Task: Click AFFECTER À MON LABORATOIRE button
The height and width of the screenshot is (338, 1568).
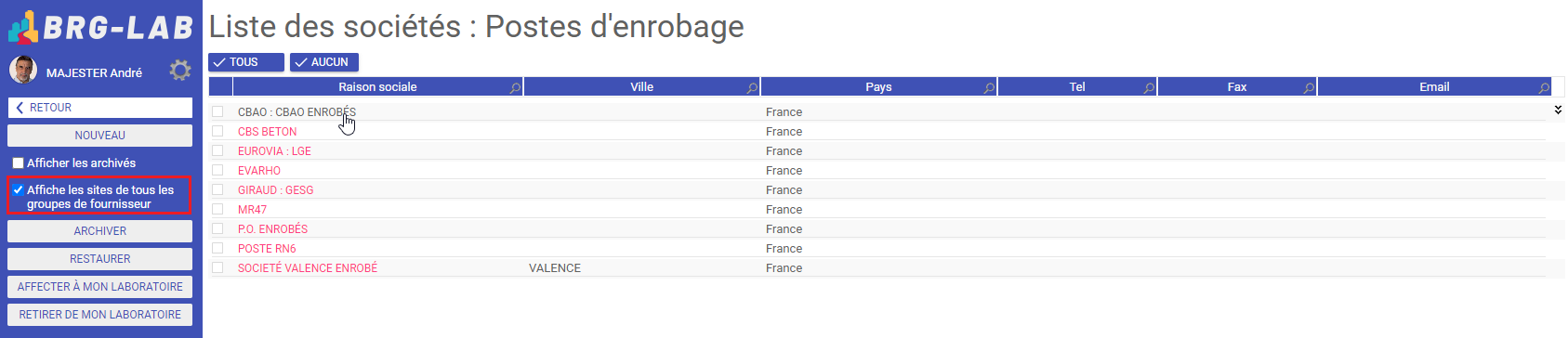Action: point(100,287)
